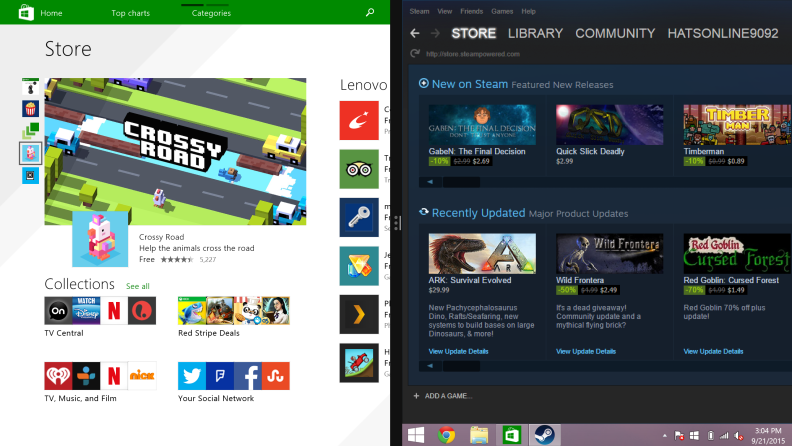Select the blue square thumbnail in featured strip

click(x=30, y=176)
